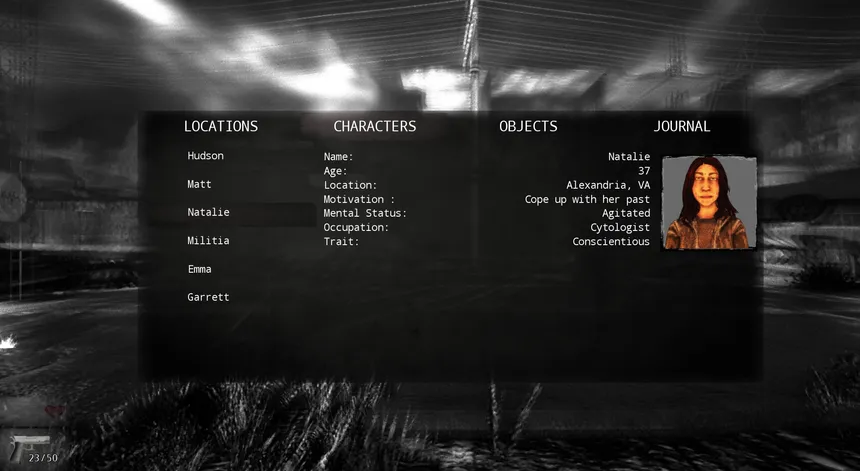Select Emma in the character list

tap(199, 269)
